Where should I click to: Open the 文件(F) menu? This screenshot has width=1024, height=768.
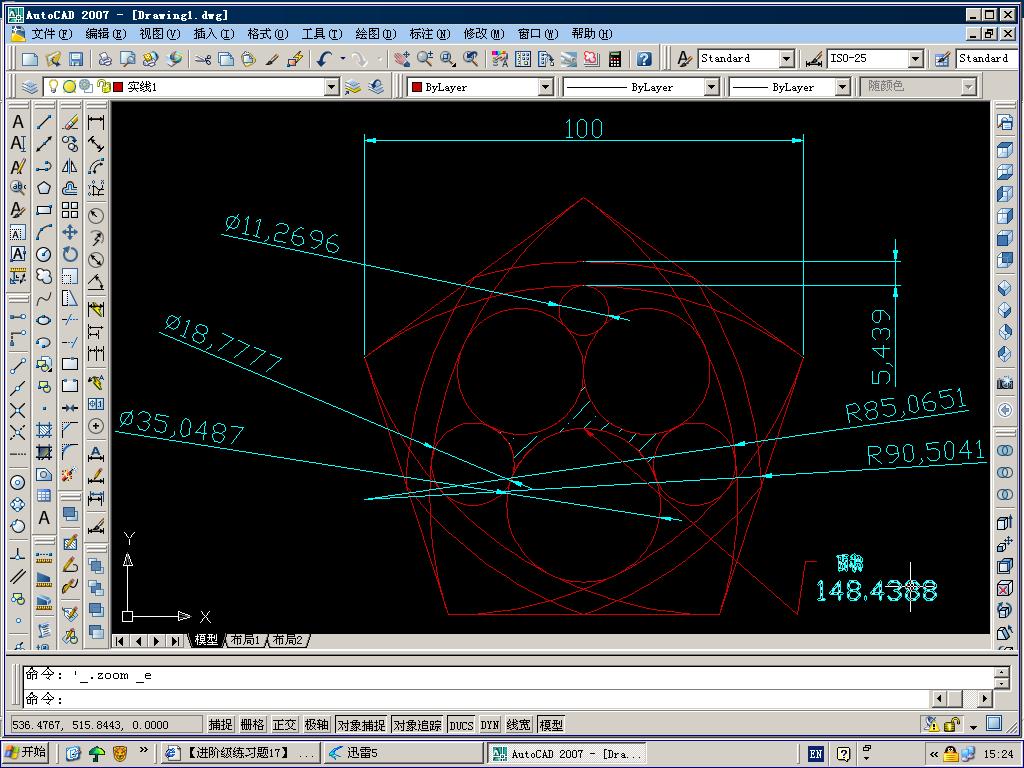click(x=52, y=33)
